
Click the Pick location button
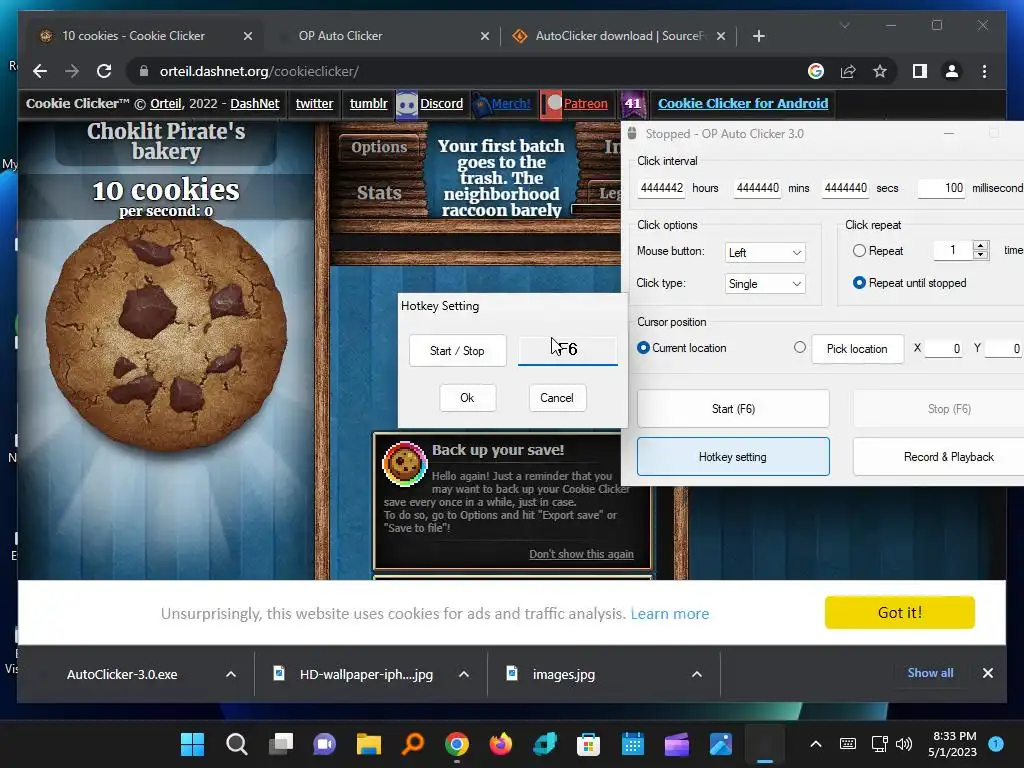click(857, 349)
